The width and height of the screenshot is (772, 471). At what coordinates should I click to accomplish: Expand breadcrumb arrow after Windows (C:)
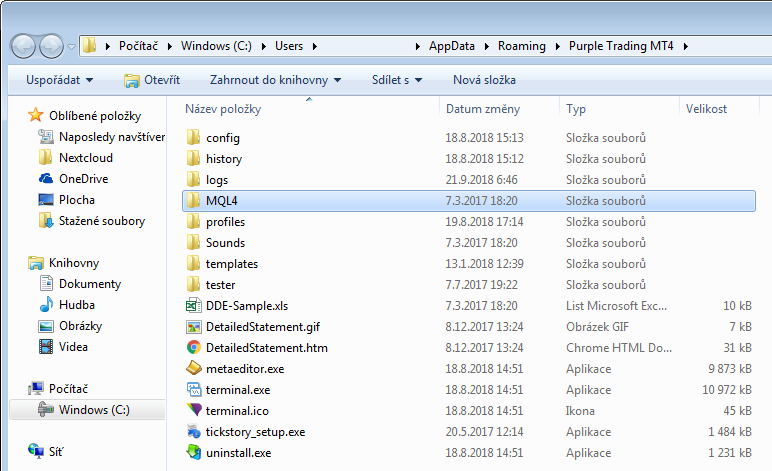pos(263,46)
